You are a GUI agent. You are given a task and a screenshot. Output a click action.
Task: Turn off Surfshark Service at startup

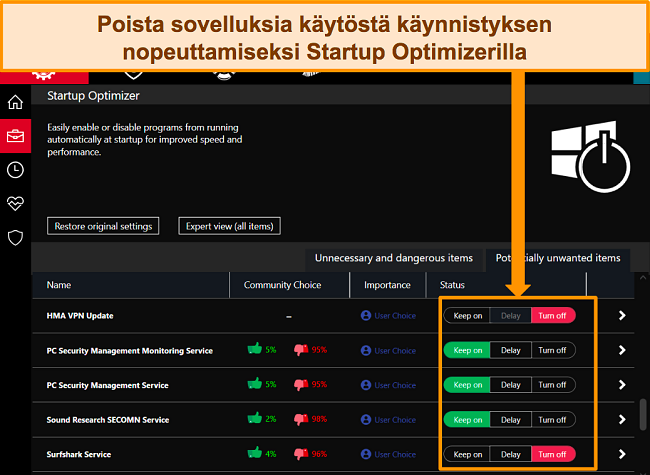553,454
